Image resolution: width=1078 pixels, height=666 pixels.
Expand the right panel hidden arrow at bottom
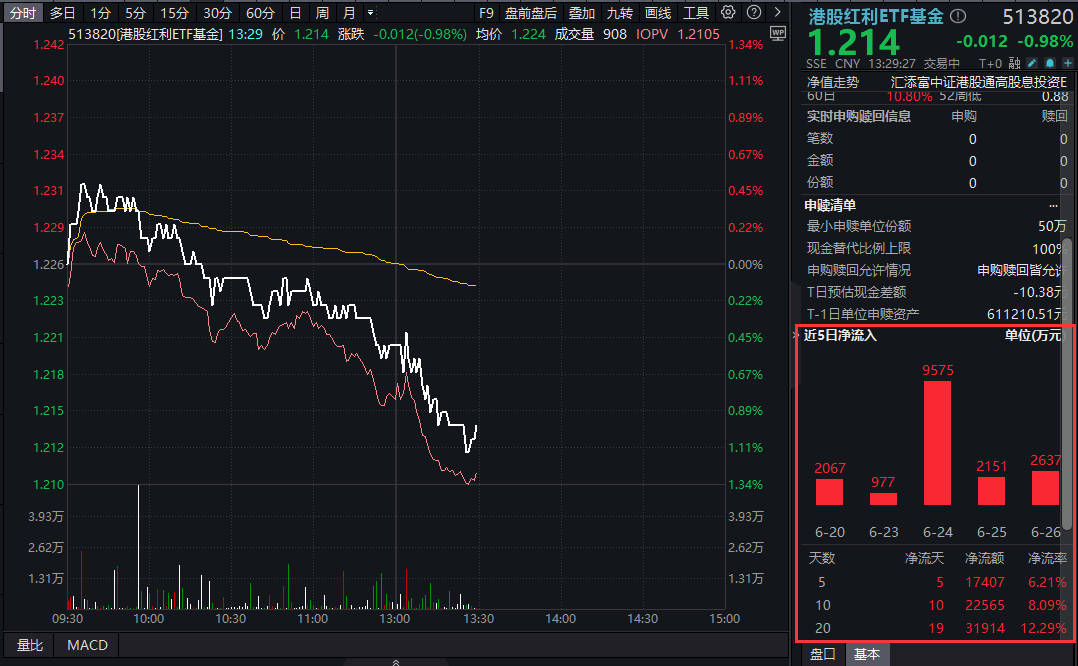pyautogui.click(x=395, y=661)
